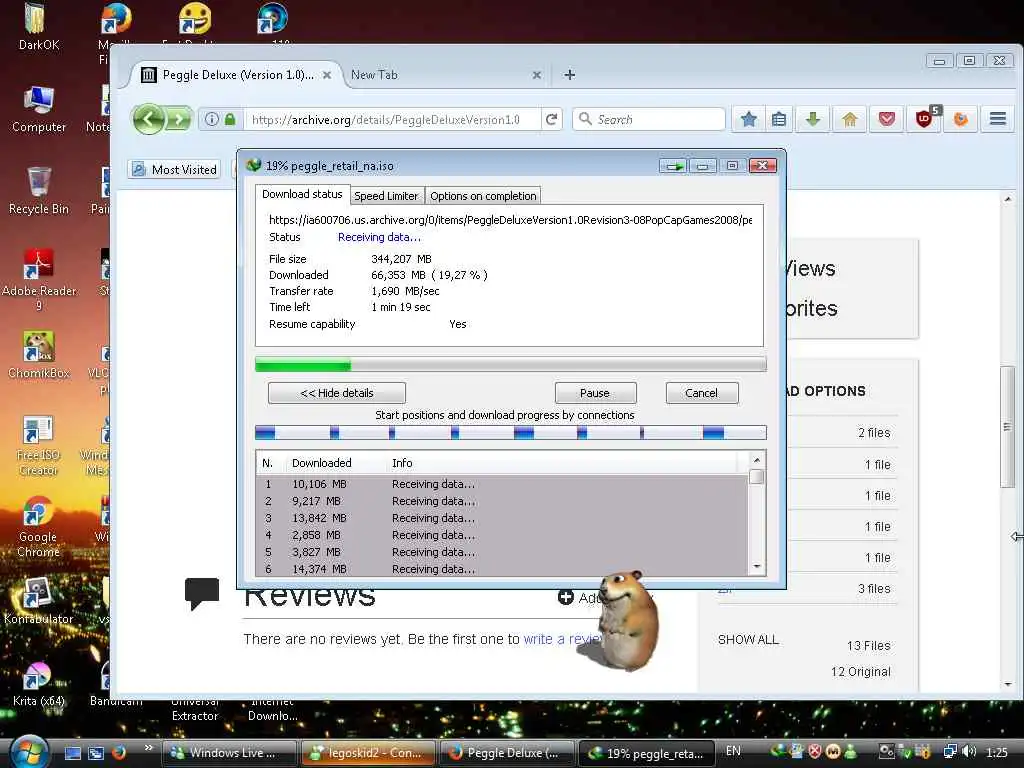Open the 2 files download option
The image size is (1024, 768).
874,432
